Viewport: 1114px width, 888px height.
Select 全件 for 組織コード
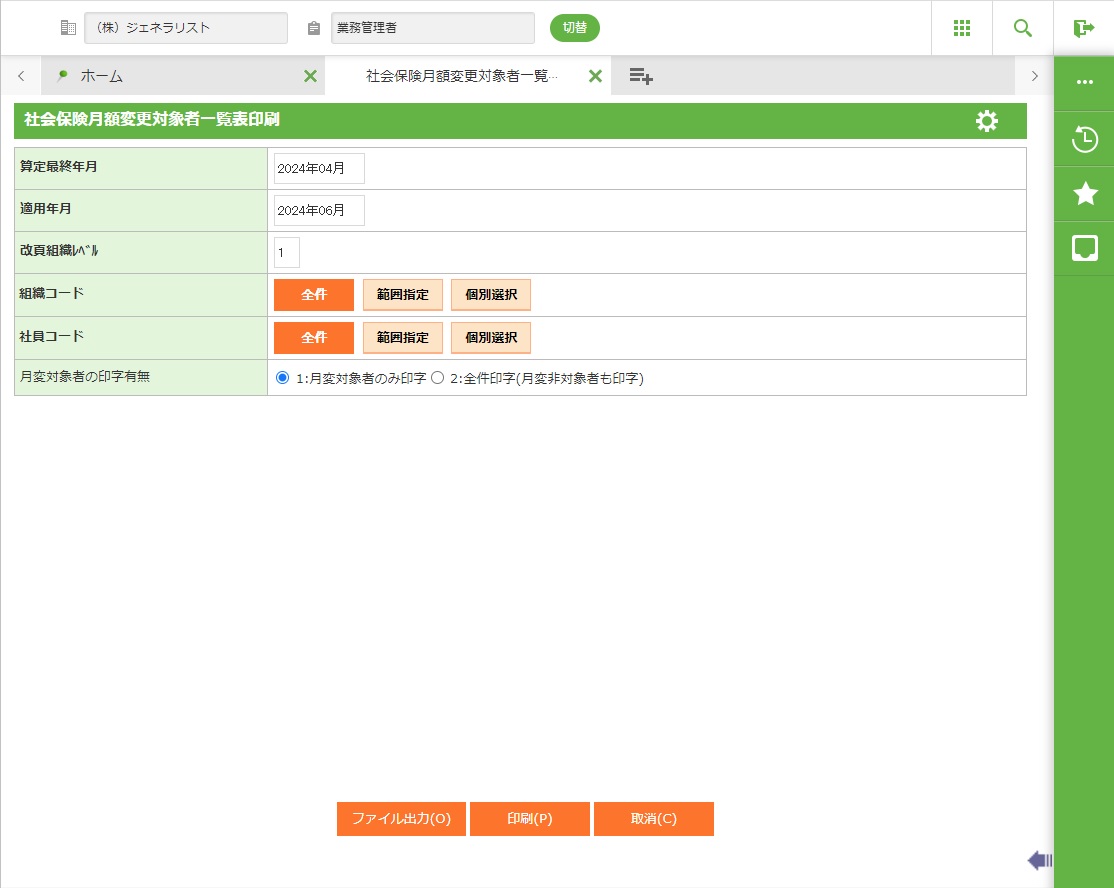[x=313, y=295]
